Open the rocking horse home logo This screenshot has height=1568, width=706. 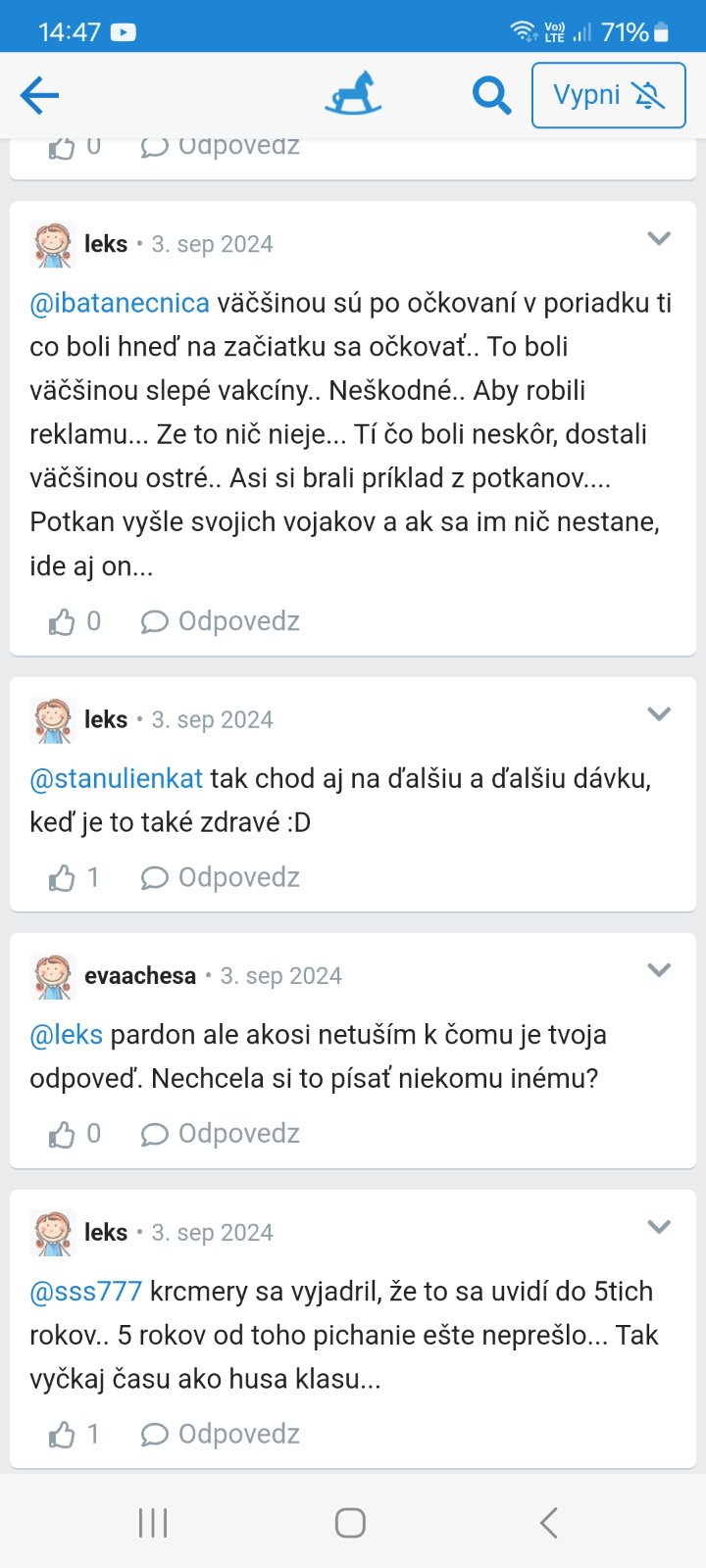pyautogui.click(x=352, y=94)
